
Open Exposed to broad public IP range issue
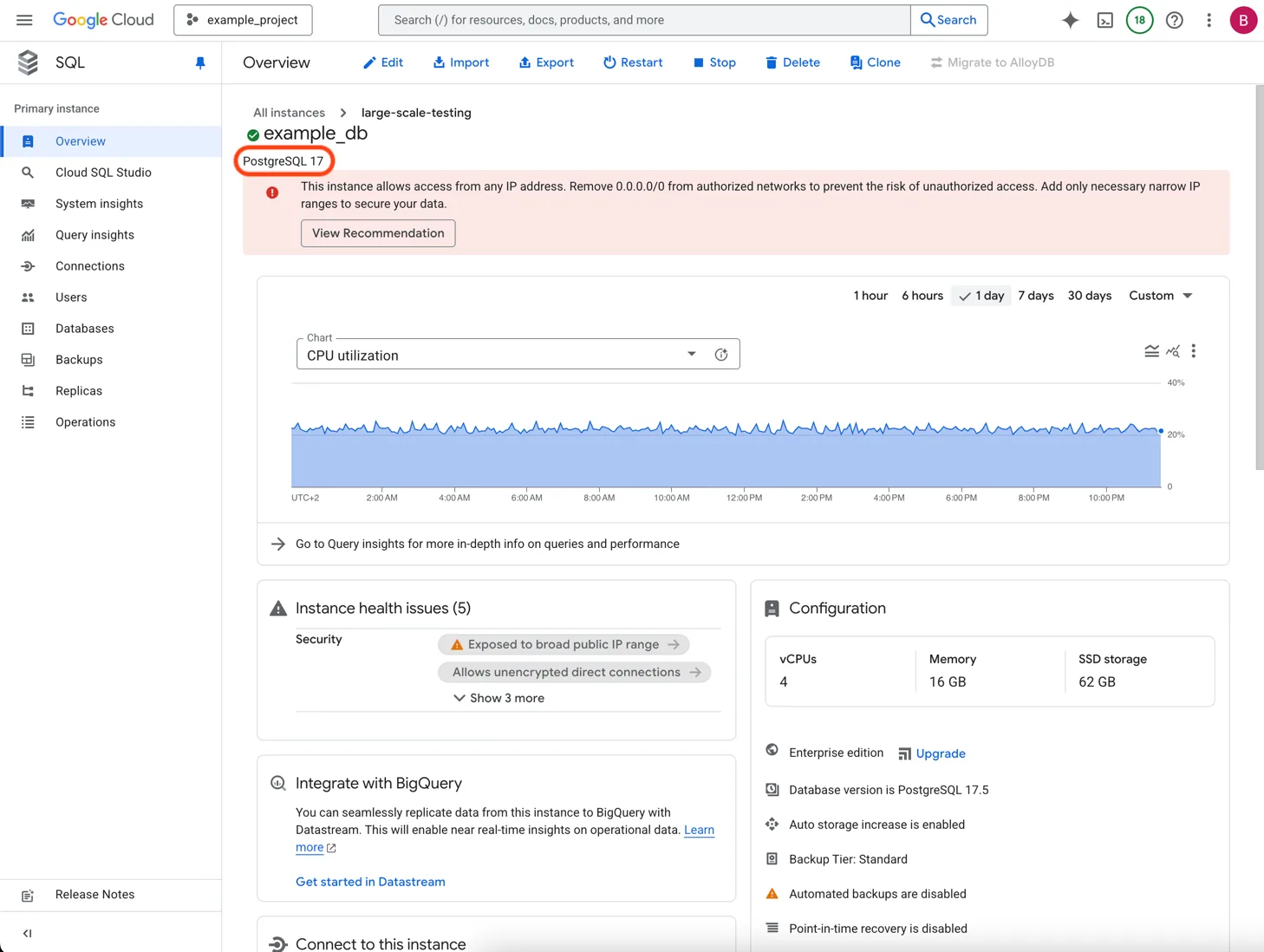(x=564, y=644)
